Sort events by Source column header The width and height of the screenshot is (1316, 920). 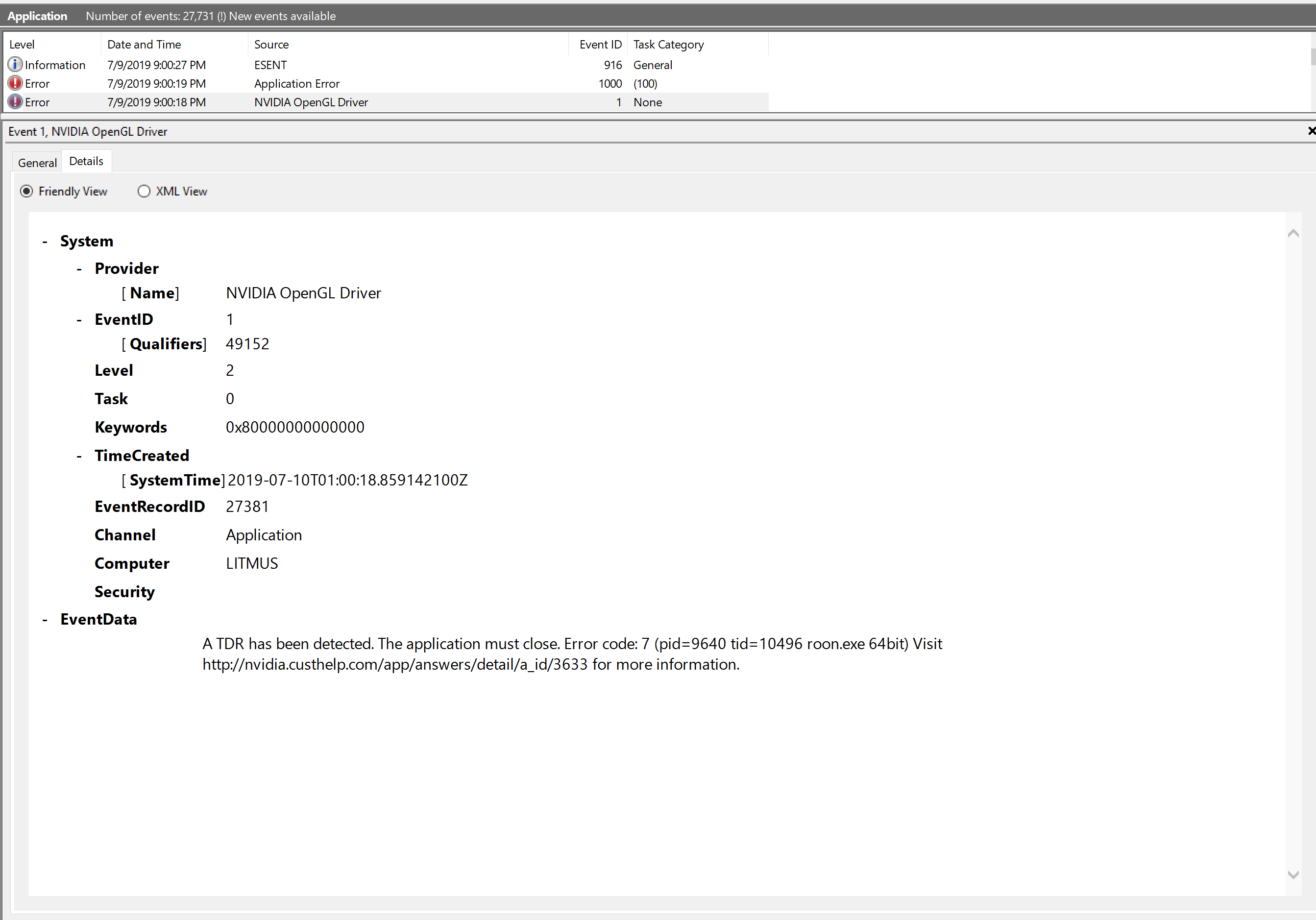[409, 44]
